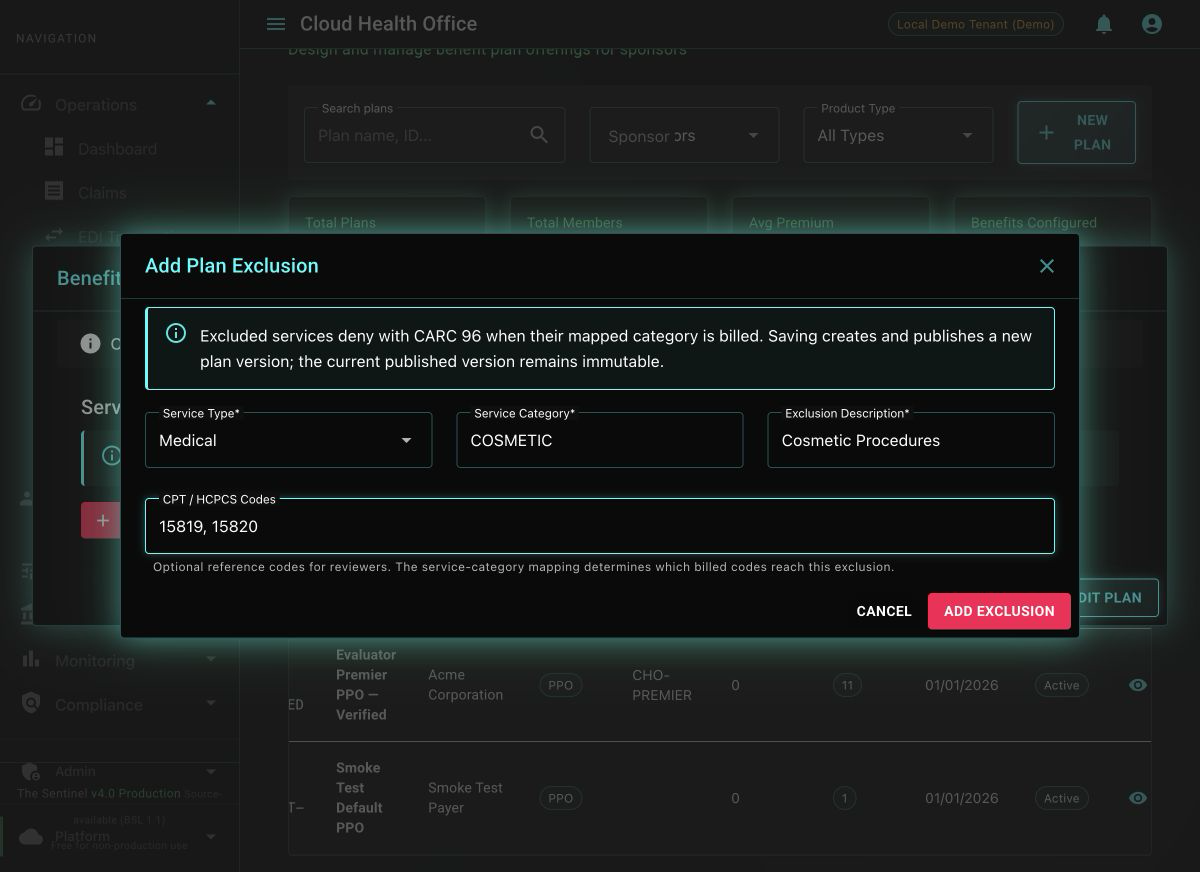The width and height of the screenshot is (1200, 872).
Task: Click the Benefits Configured card
Action: pos(1053,218)
